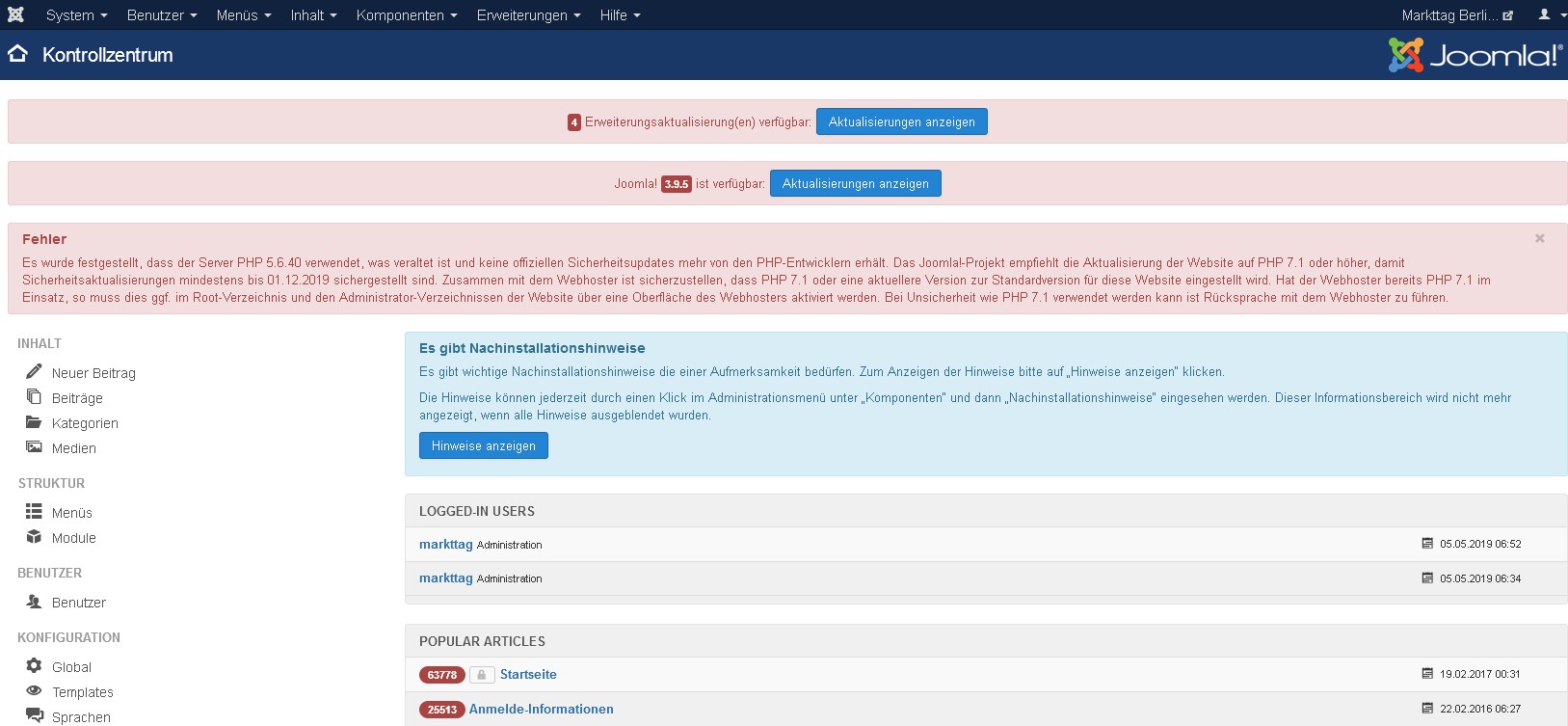This screenshot has height=726, width=1568.
Task: Click calendar icon beside 05.05.2019 06:52
Action: tap(1427, 544)
